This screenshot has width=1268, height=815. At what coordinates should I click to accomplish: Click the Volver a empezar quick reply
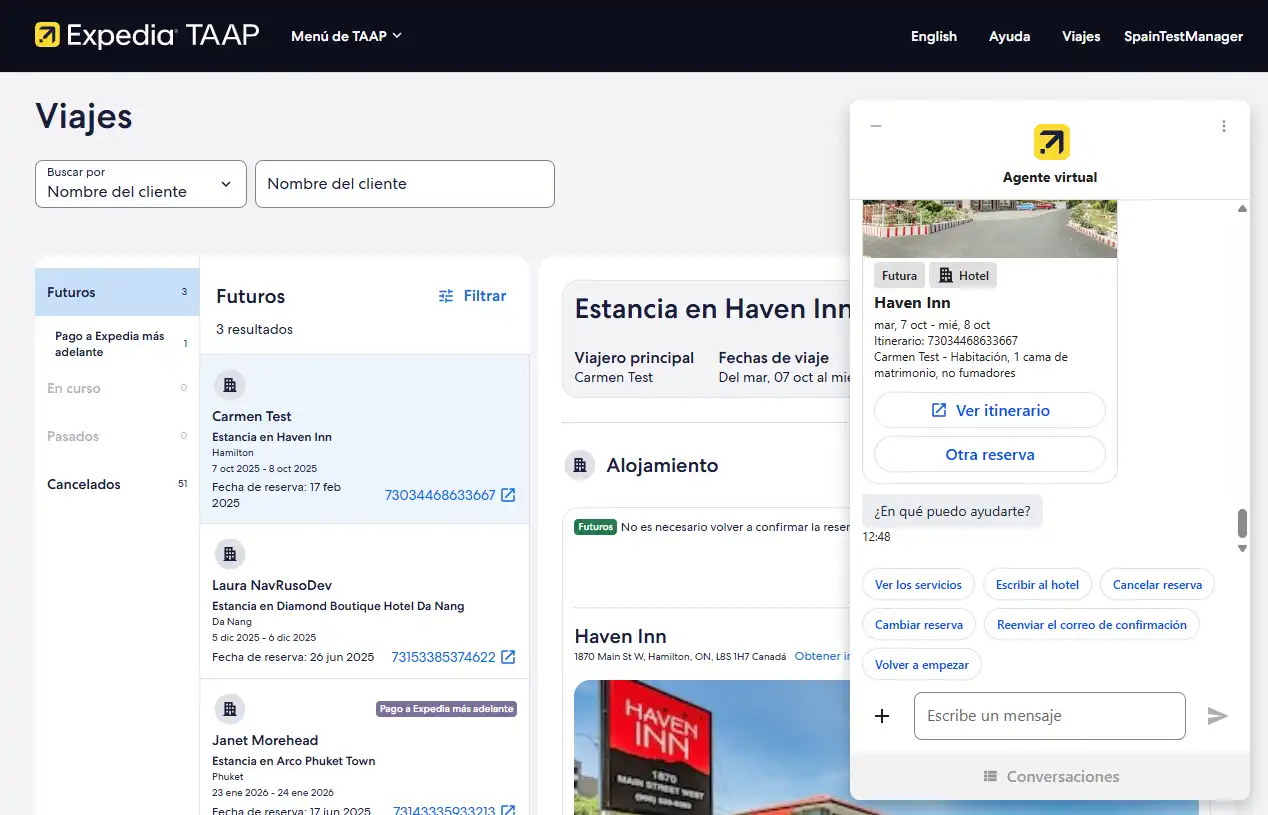point(922,665)
